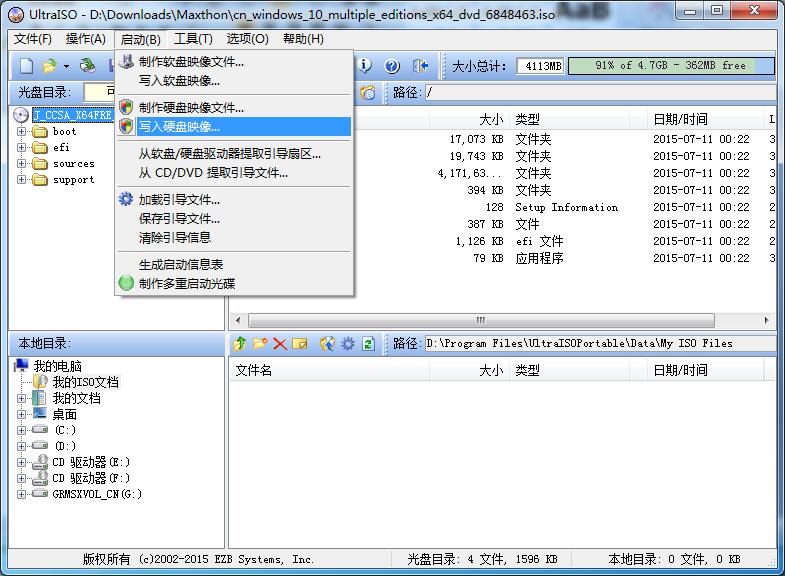
Task: Select 我的电脑 root node
Action: (x=57, y=366)
